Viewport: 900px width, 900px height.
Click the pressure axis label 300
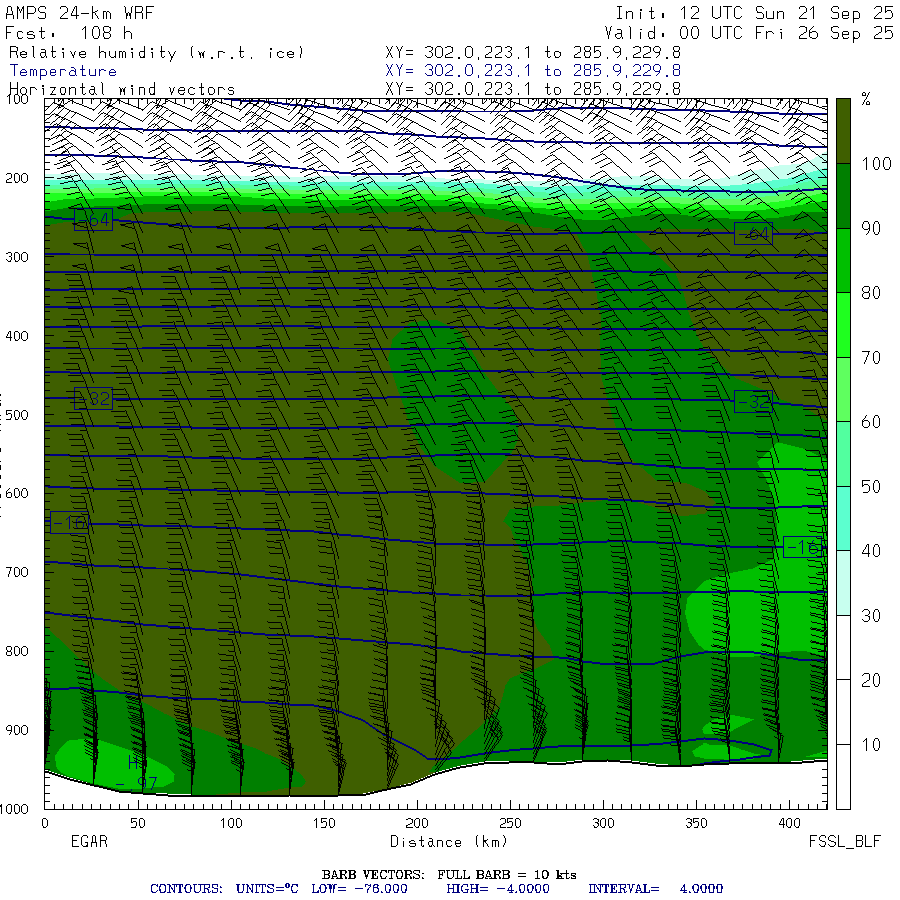pyautogui.click(x=17, y=257)
